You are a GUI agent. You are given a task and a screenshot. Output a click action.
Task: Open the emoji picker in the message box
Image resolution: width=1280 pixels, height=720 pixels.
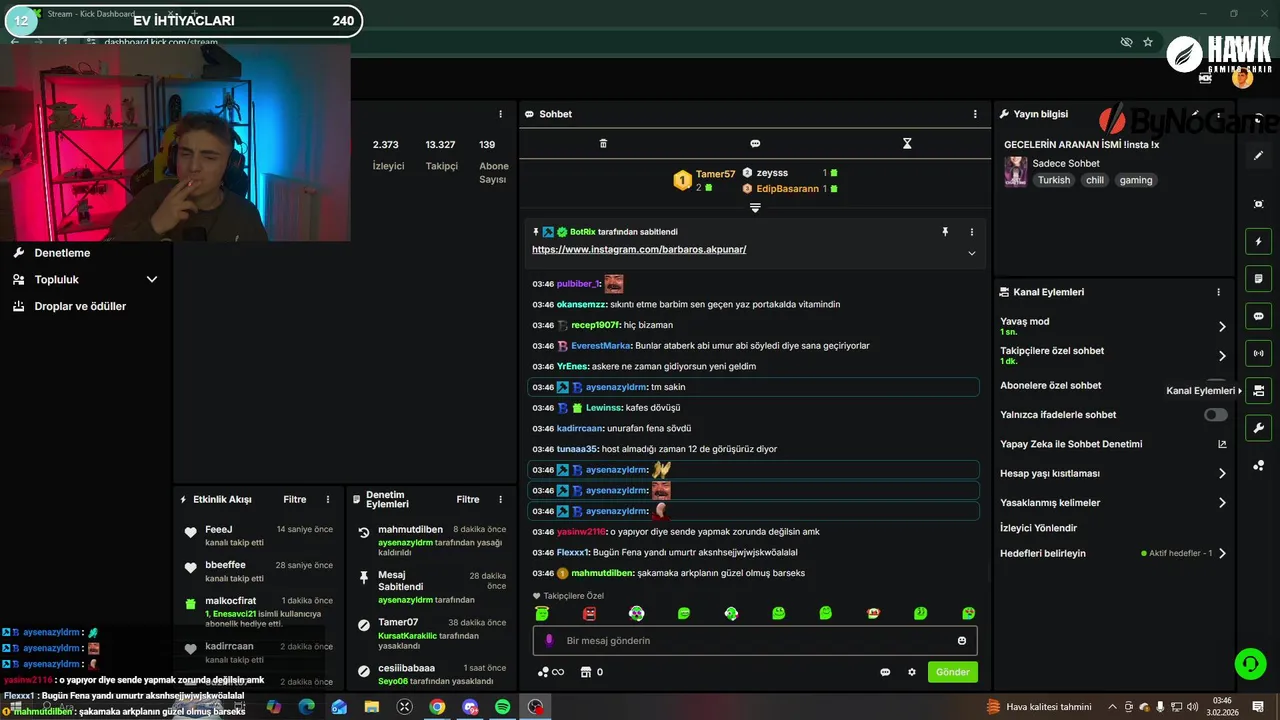coord(962,641)
